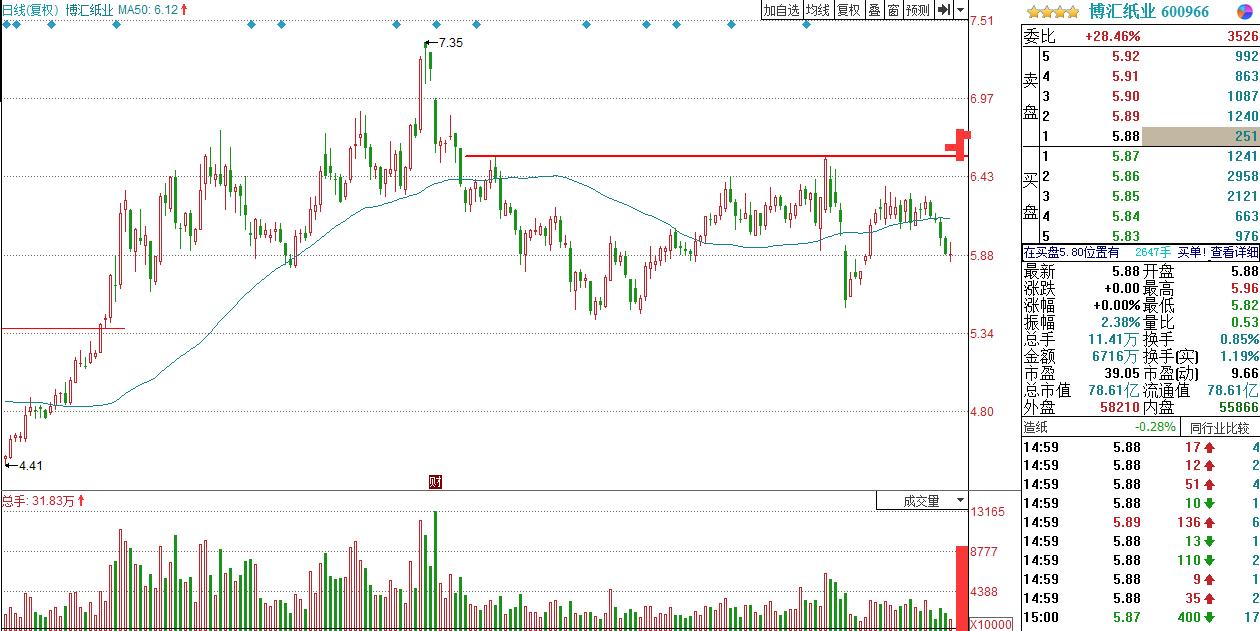This screenshot has height=631, width=1260.
Task: Click the 换手 0.85% value
Action: (1238, 339)
